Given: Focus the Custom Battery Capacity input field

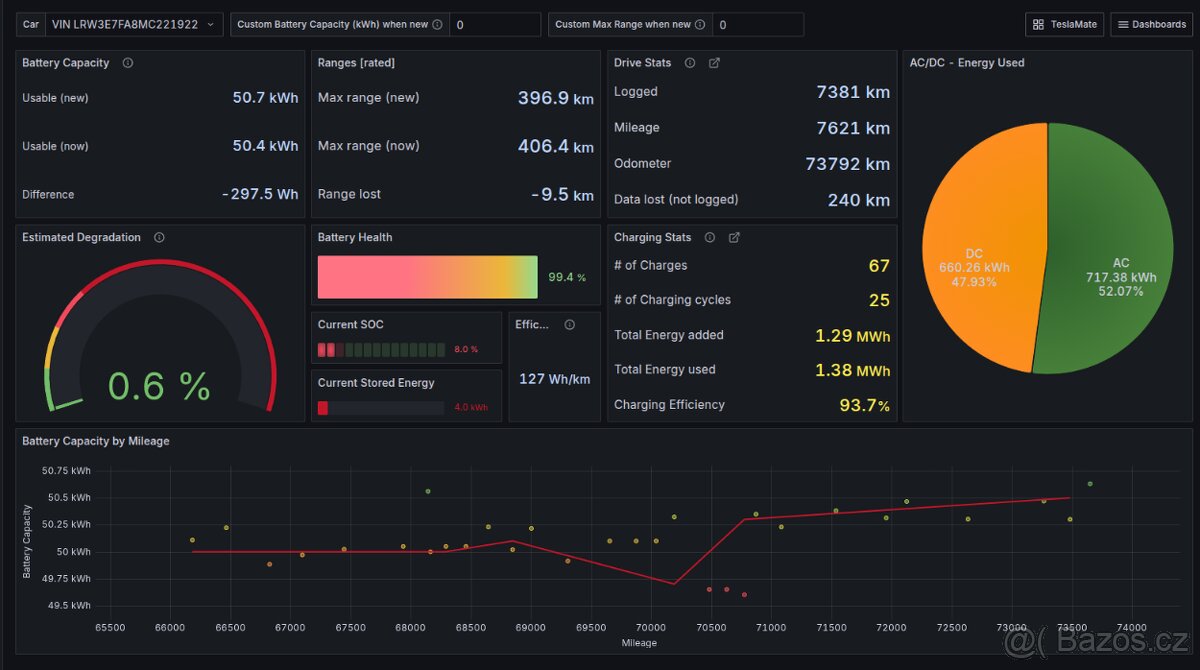Looking at the screenshot, I should point(494,25).
